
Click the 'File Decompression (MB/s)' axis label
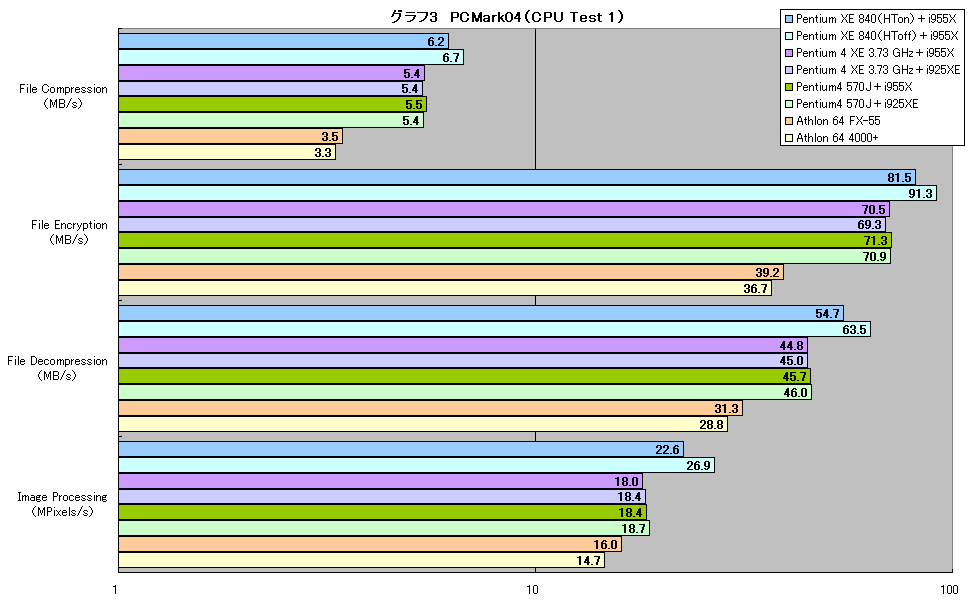point(58,368)
